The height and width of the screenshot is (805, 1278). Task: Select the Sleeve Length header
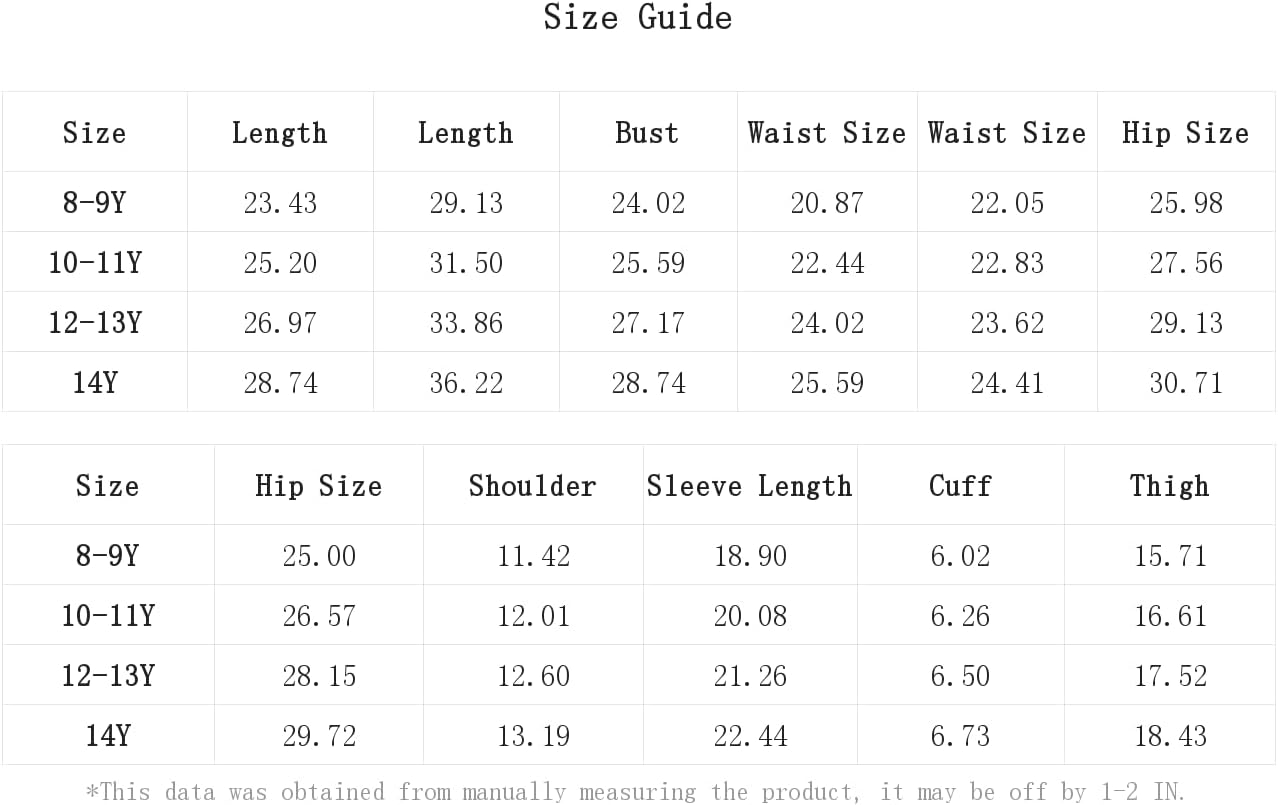pyautogui.click(x=750, y=486)
